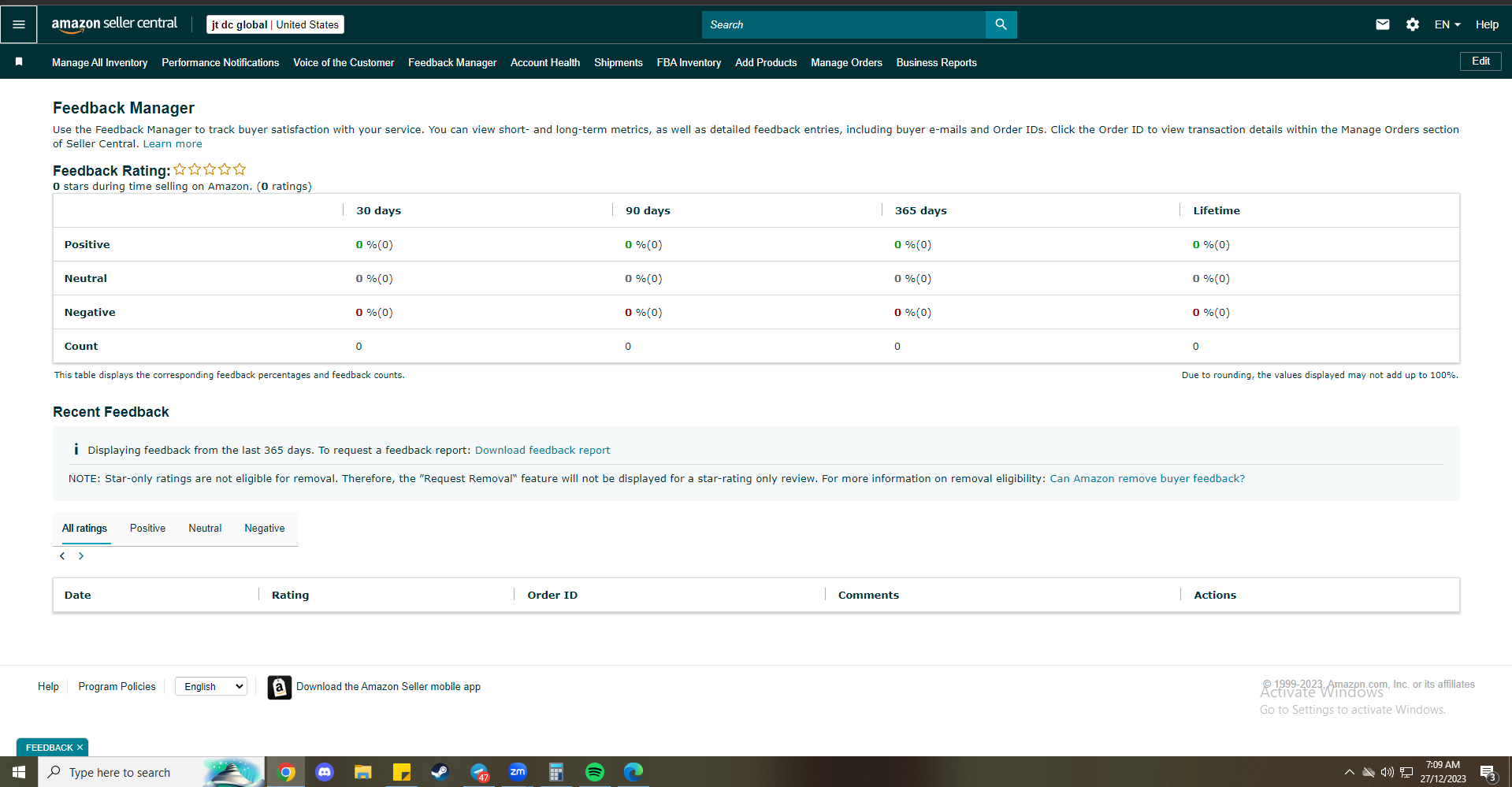Open Can Amazon remove buyer feedback link
Image resolution: width=1512 pixels, height=787 pixels.
(1147, 478)
